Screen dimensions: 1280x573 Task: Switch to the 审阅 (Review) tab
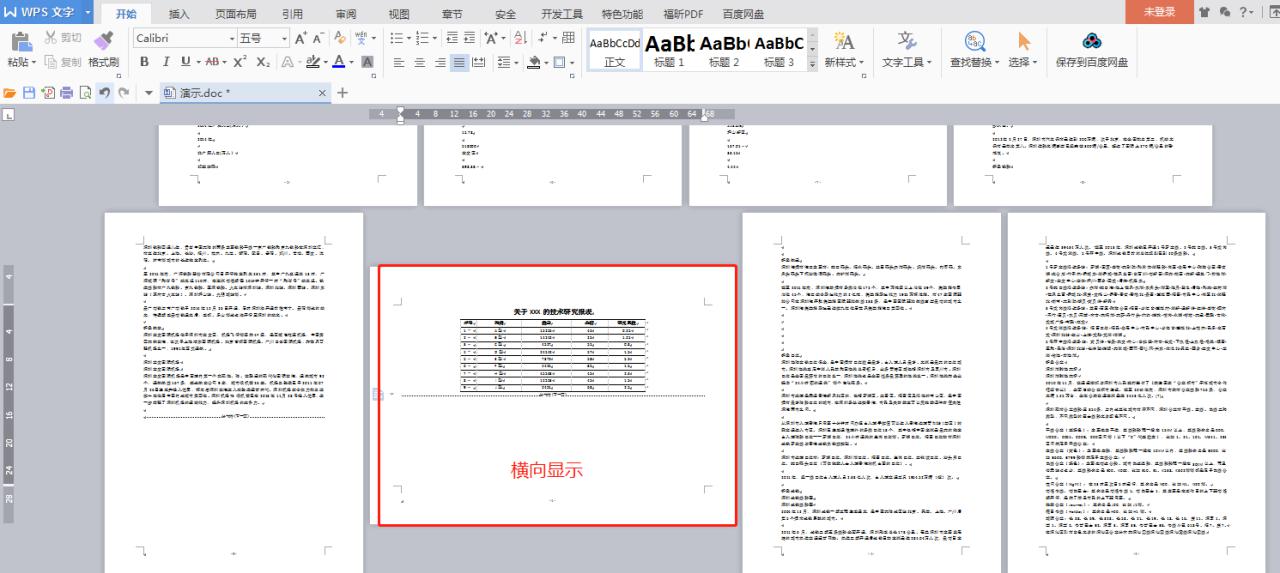coord(346,14)
